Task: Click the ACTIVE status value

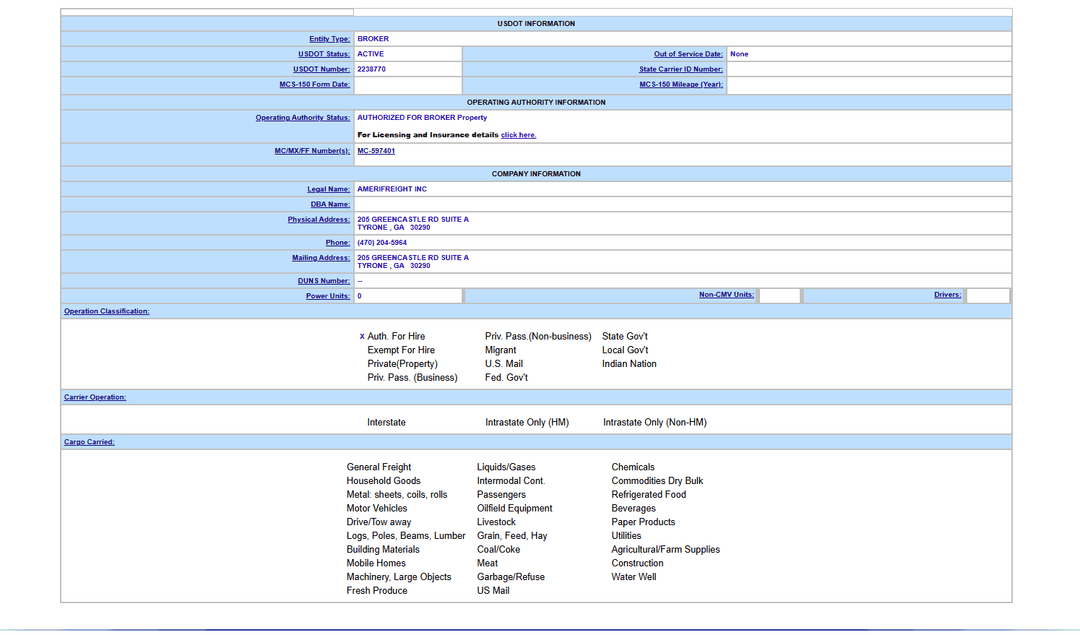Action: point(371,54)
